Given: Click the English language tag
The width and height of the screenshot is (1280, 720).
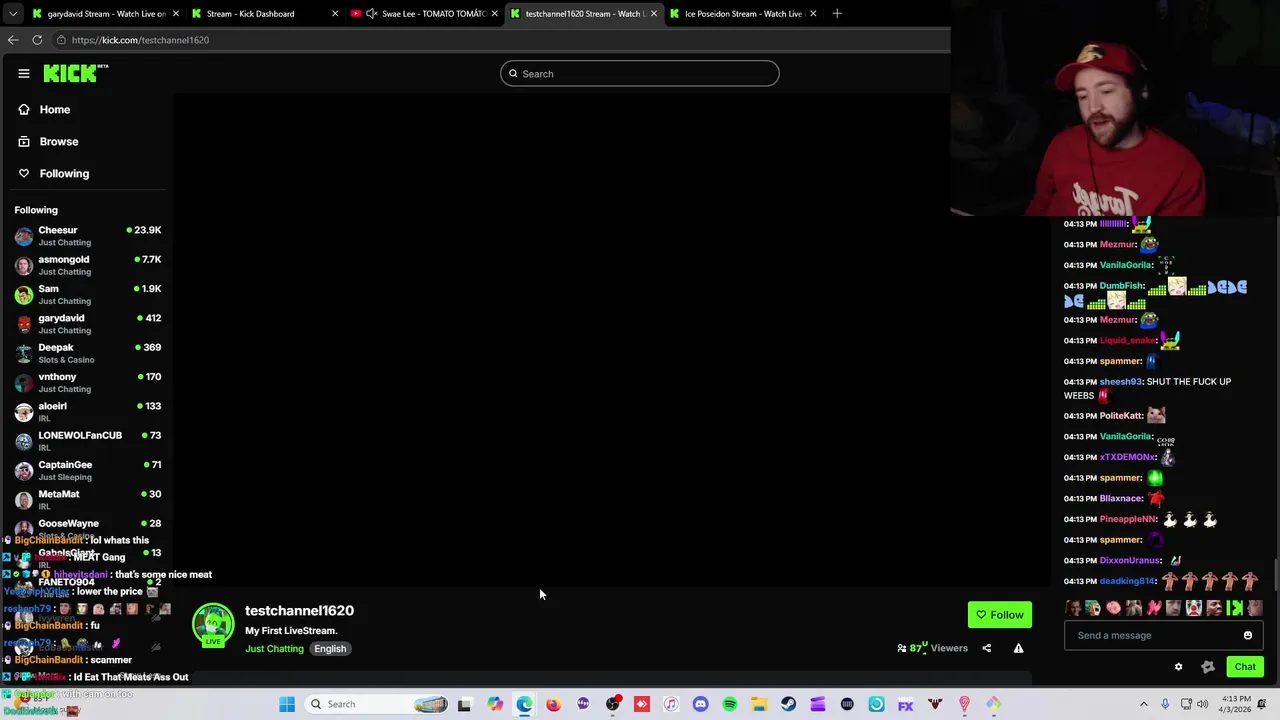Looking at the screenshot, I should click(x=330, y=649).
